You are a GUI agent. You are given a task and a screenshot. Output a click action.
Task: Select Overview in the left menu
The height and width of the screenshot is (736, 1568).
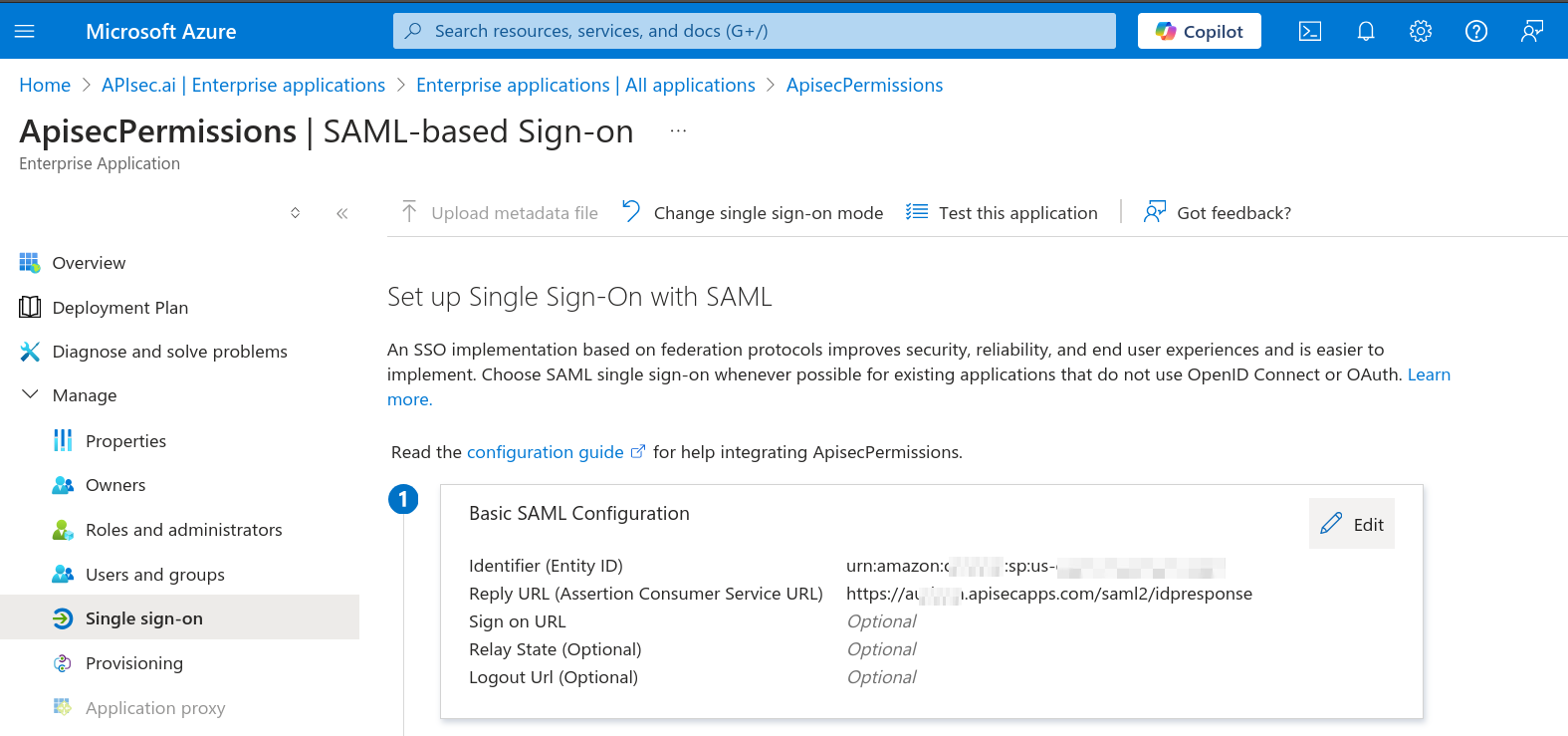coord(89,263)
